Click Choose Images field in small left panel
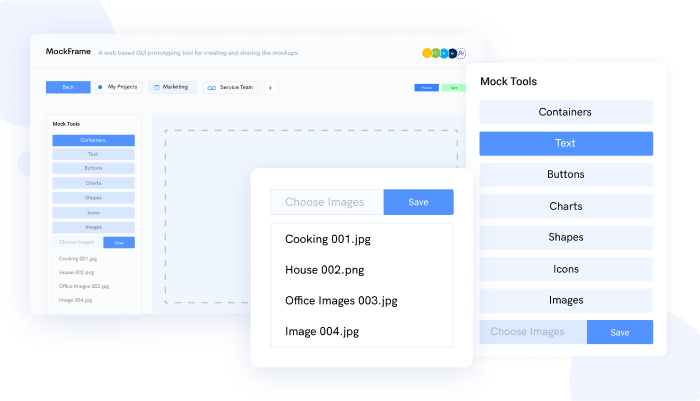Image resolution: width=700 pixels, height=401 pixels. tap(78, 242)
